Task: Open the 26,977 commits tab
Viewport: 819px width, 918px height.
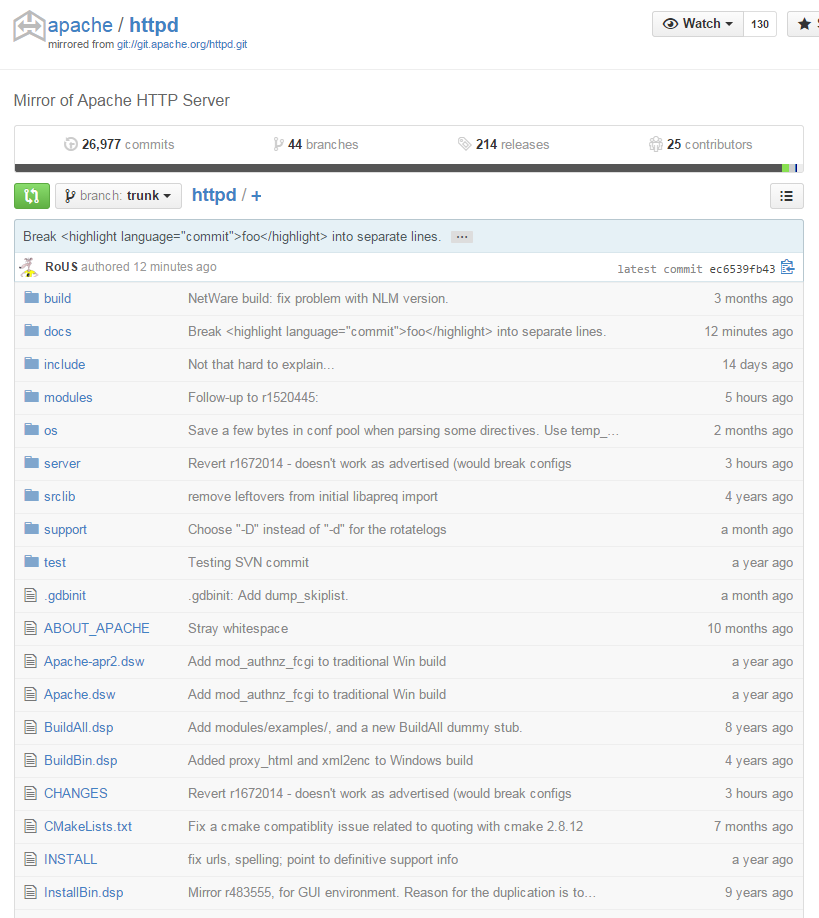Action: pyautogui.click(x=119, y=144)
